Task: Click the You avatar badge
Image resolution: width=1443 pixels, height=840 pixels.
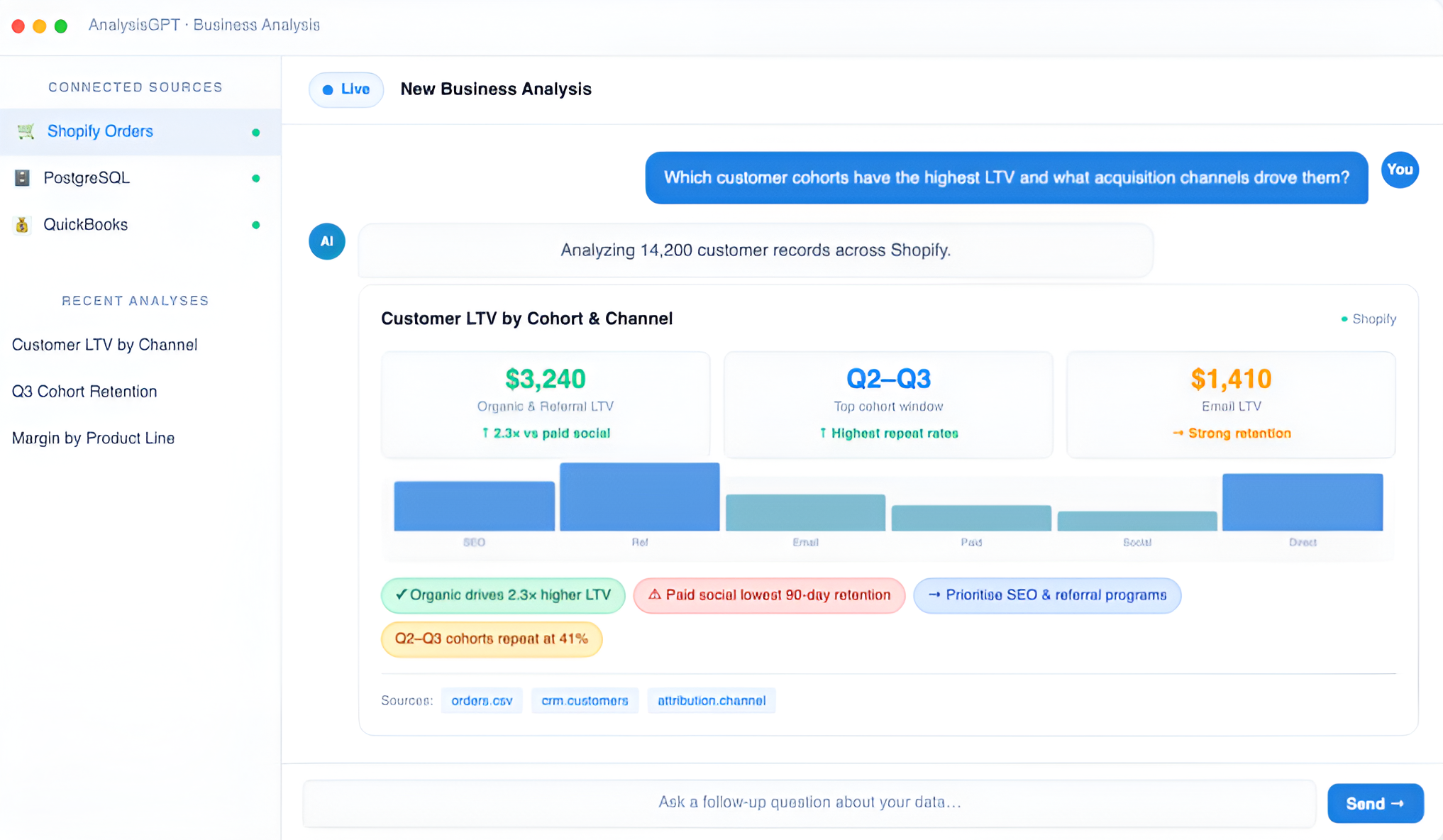Action: pyautogui.click(x=1400, y=170)
